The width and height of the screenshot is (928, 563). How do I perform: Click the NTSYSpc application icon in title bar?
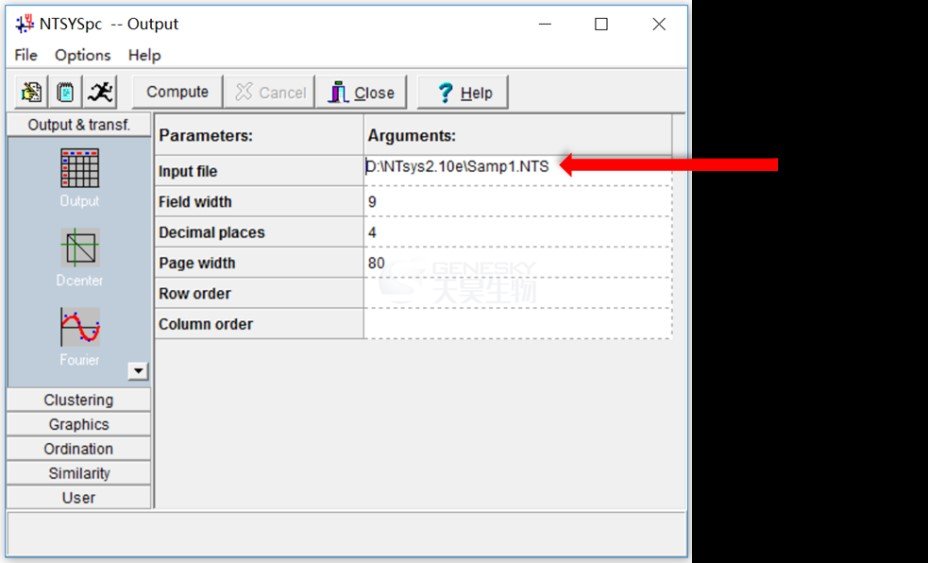pyautogui.click(x=25, y=24)
